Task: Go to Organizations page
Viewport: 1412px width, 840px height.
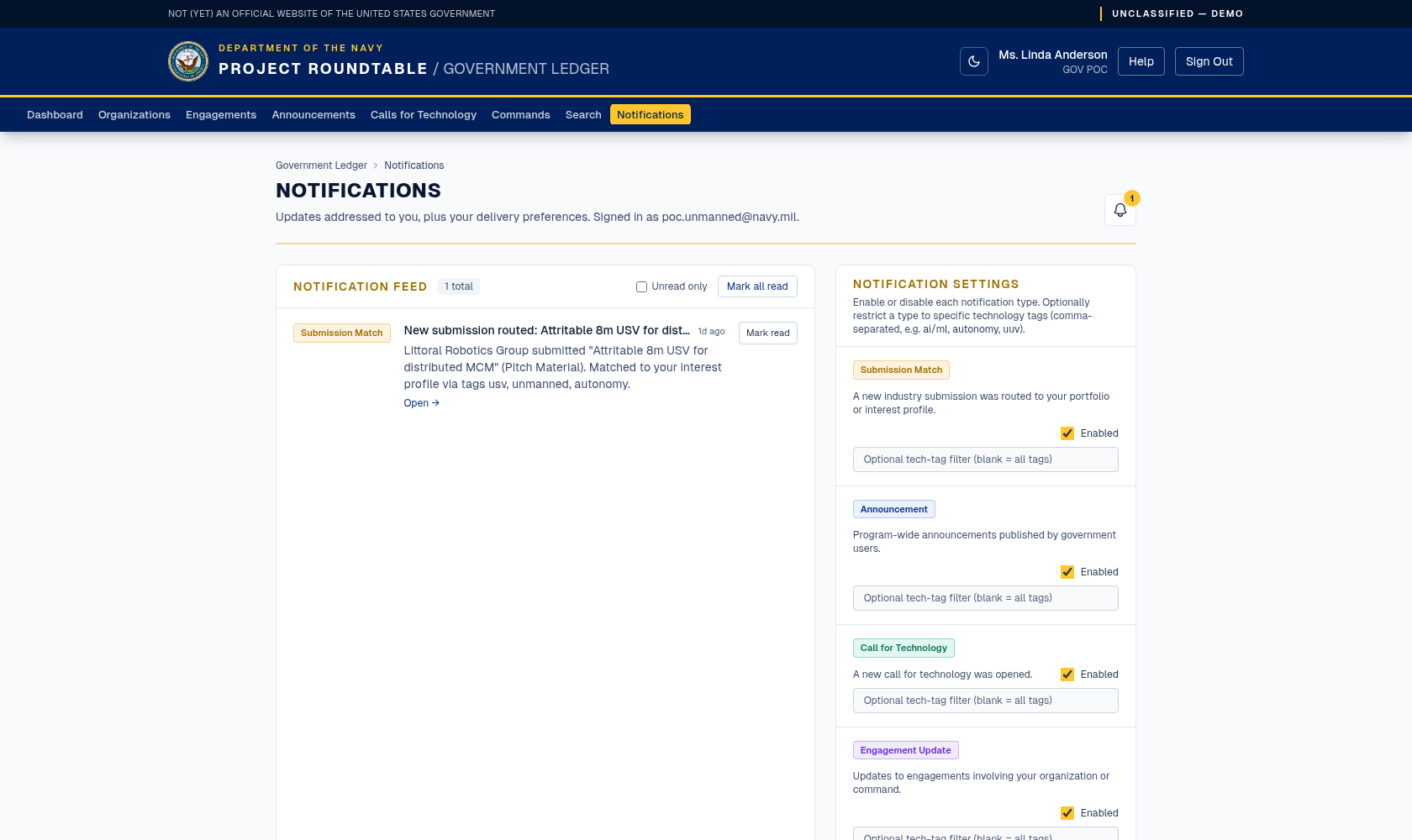Action: [x=134, y=115]
